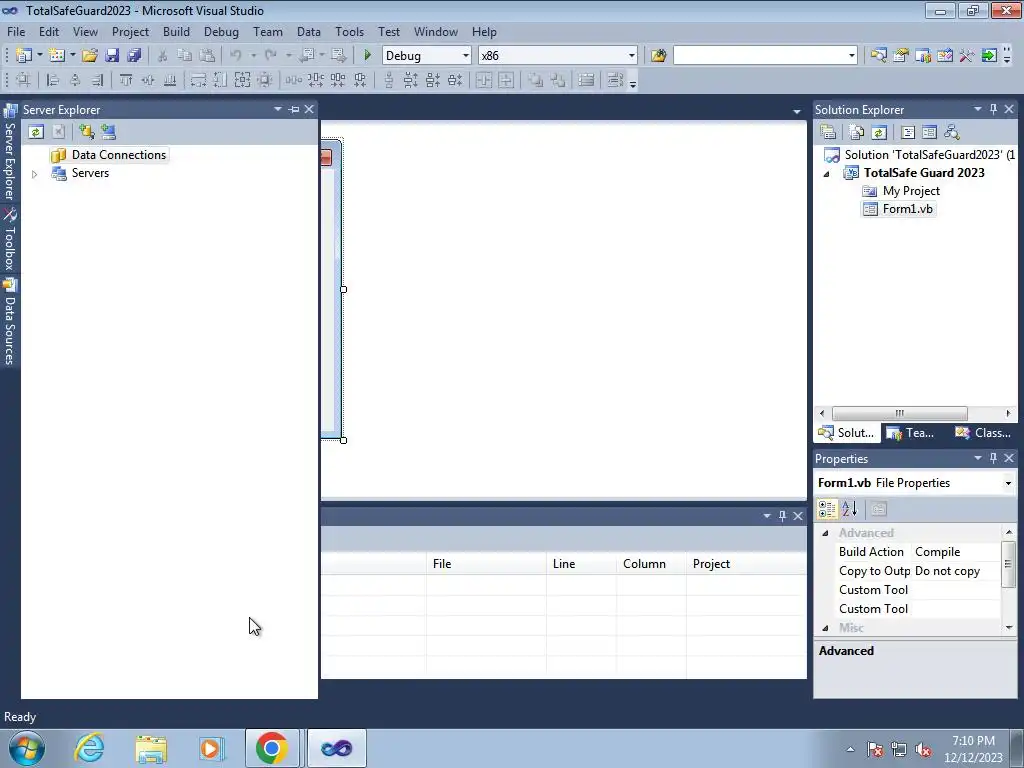
Task: Open Solution Explorer from the toolbar icon
Action: click(878, 56)
